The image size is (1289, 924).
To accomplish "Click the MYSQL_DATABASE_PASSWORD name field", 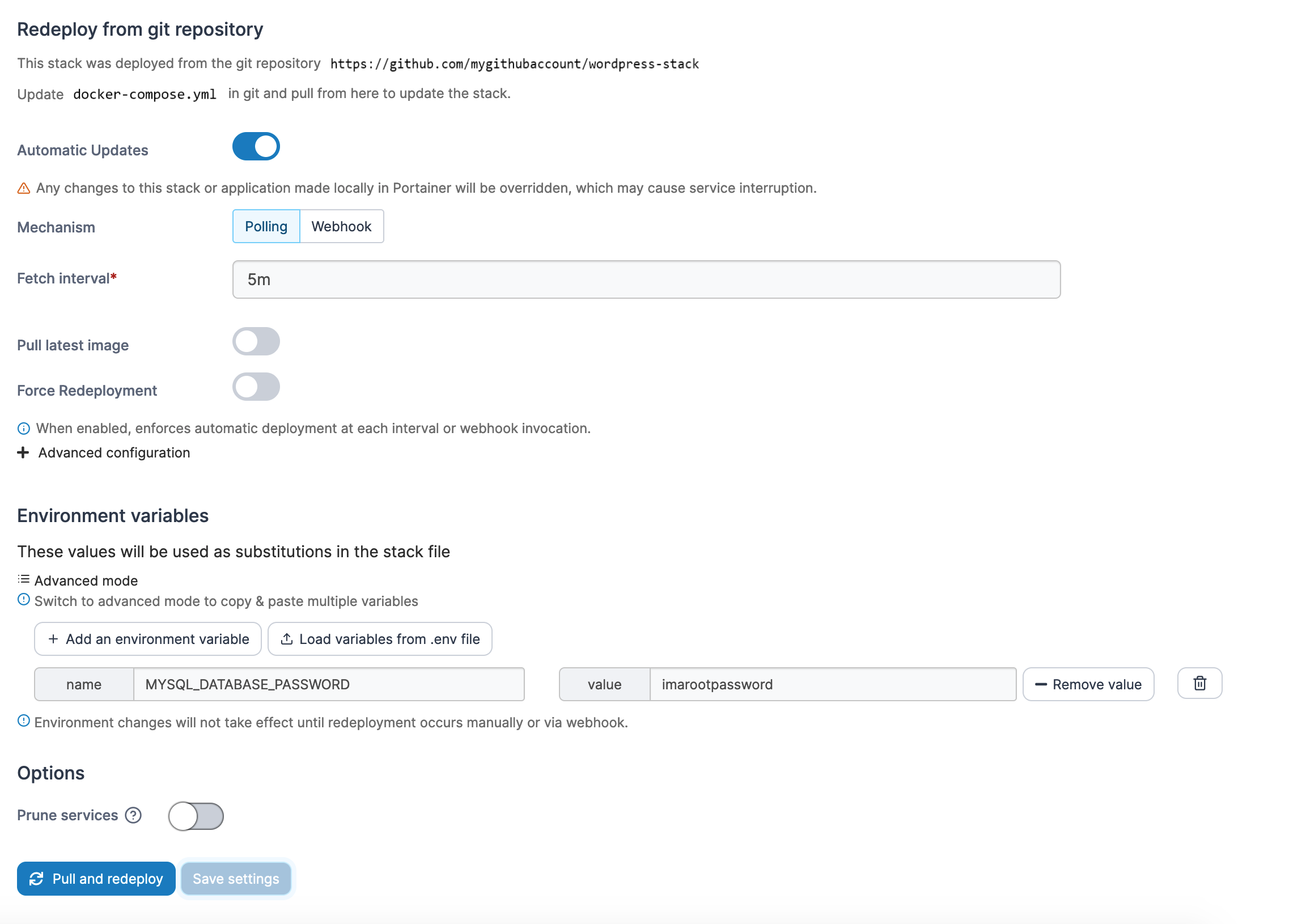I will pos(329,684).
